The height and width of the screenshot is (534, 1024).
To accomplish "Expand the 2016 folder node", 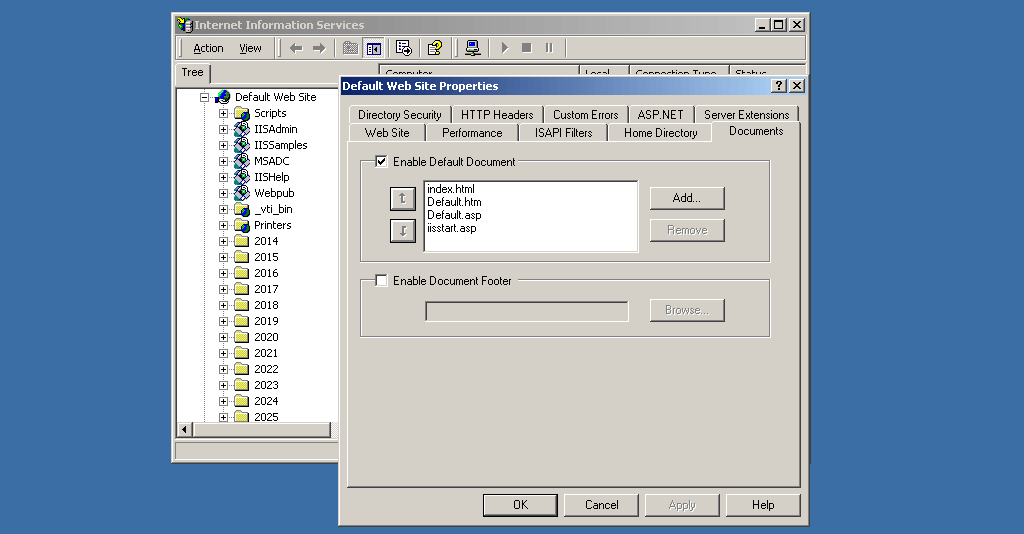I will (x=223, y=274).
